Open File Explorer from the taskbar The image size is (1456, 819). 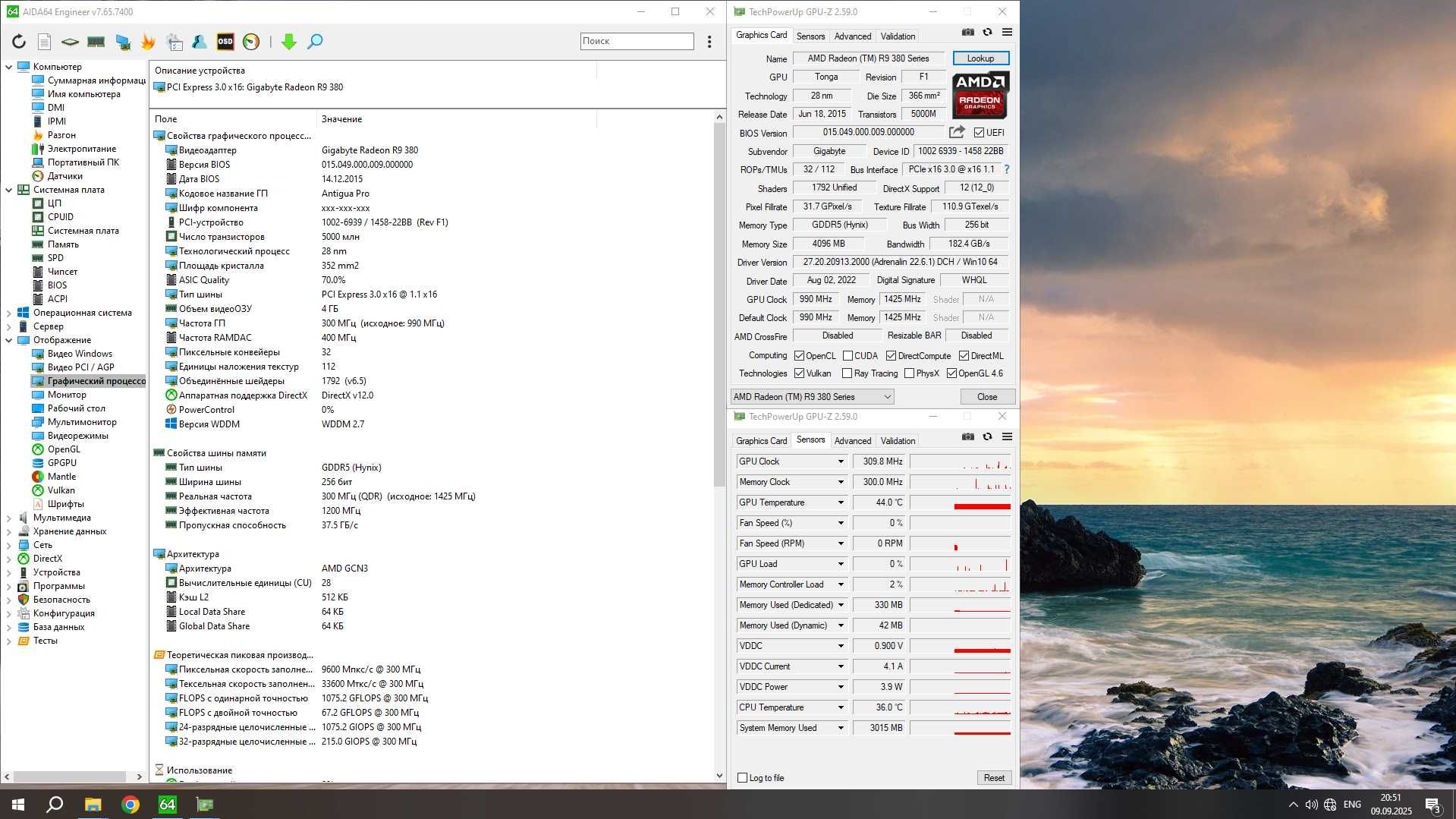coord(93,805)
